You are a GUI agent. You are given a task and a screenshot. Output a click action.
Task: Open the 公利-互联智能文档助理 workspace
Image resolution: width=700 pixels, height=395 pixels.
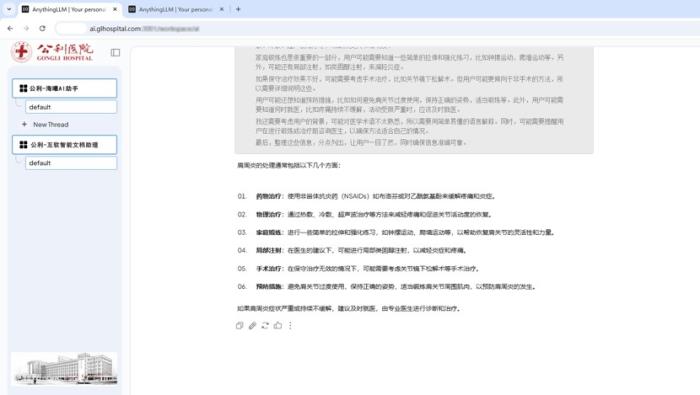(x=64, y=145)
